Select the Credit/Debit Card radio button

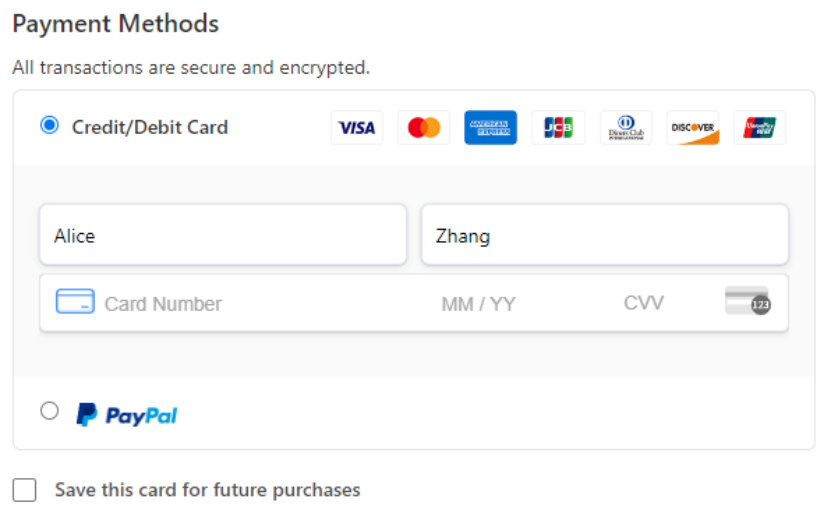click(x=50, y=126)
